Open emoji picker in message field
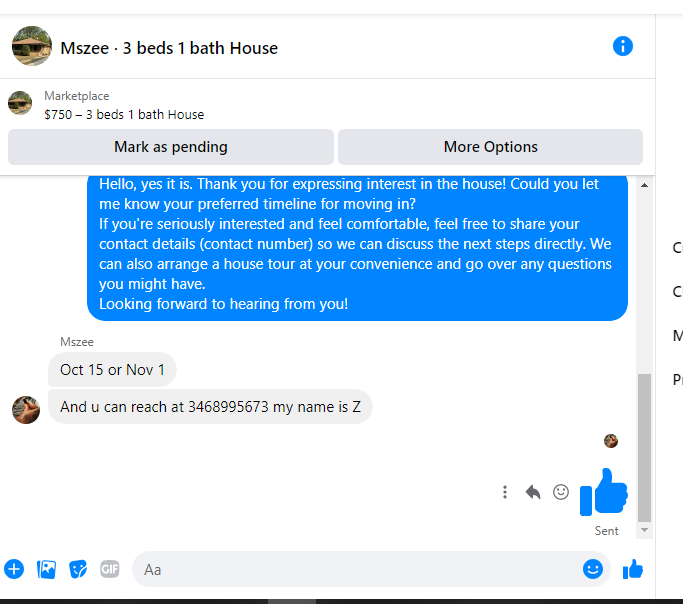Viewport: 683px width, 604px height. pos(593,569)
